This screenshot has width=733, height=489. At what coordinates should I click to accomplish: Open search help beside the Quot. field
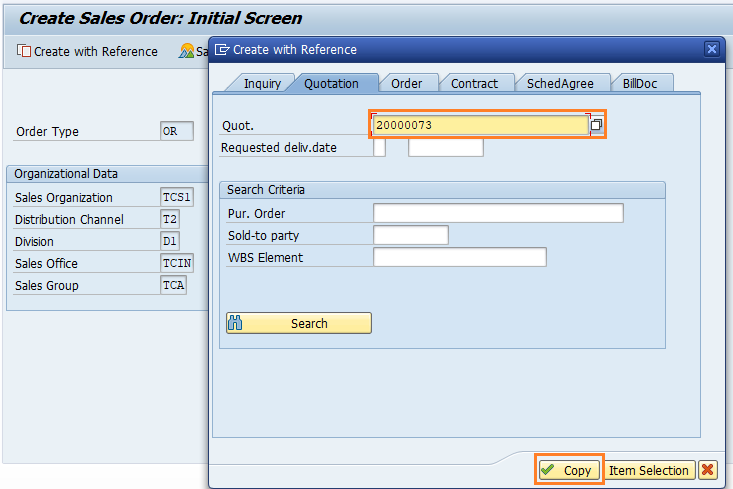pyautogui.click(x=597, y=125)
